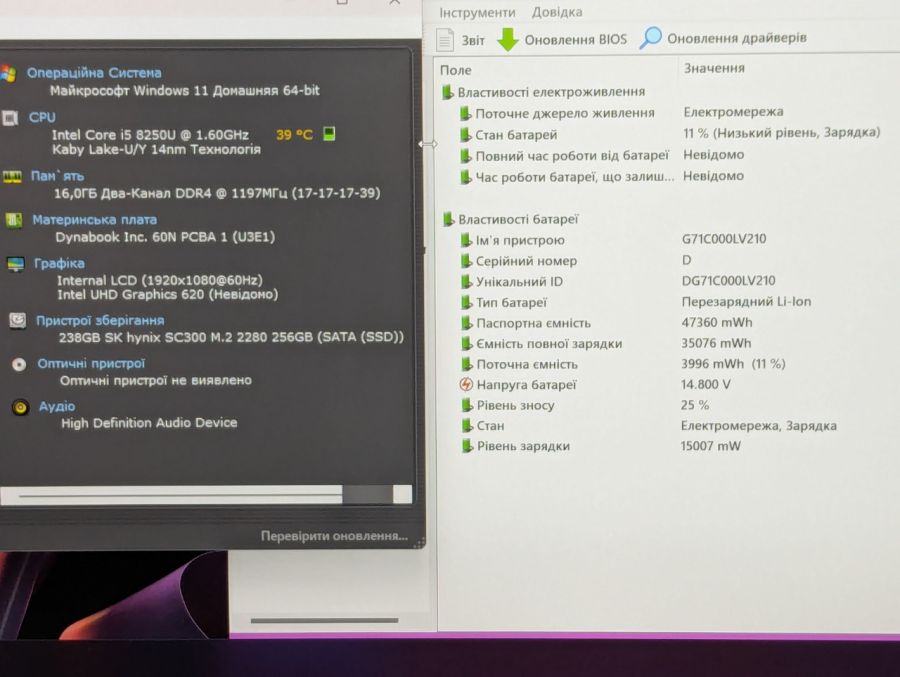Click the CPU chip icon

coord(10,118)
